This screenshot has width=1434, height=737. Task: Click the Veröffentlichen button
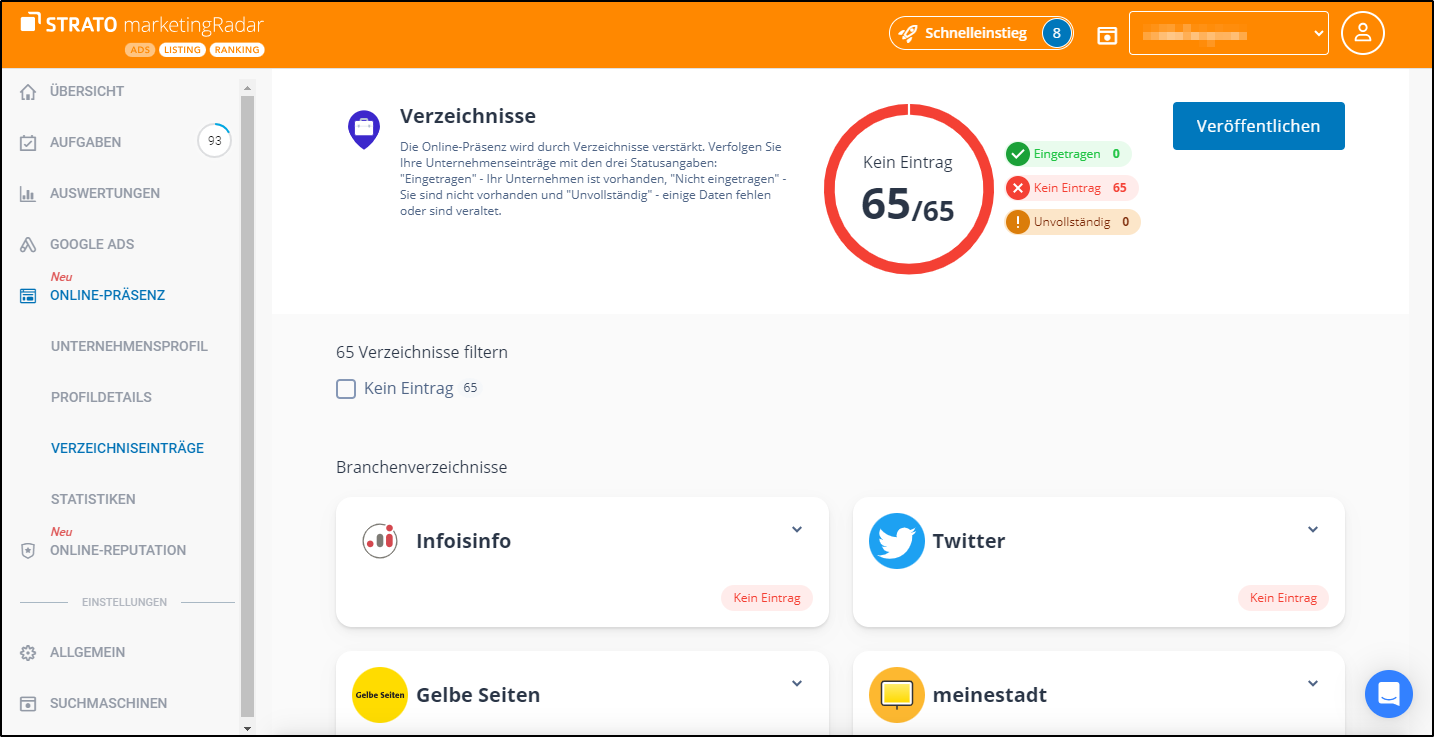pos(1258,126)
